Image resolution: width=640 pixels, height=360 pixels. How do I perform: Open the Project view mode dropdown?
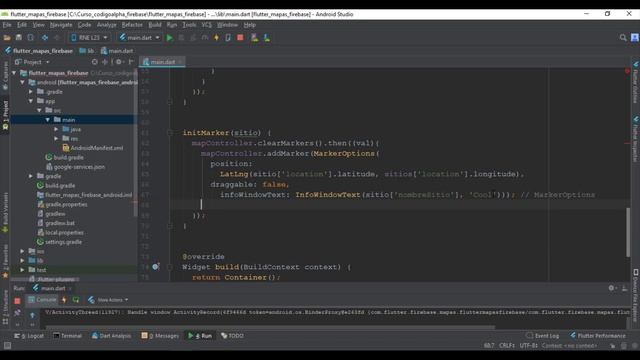[x=32, y=62]
